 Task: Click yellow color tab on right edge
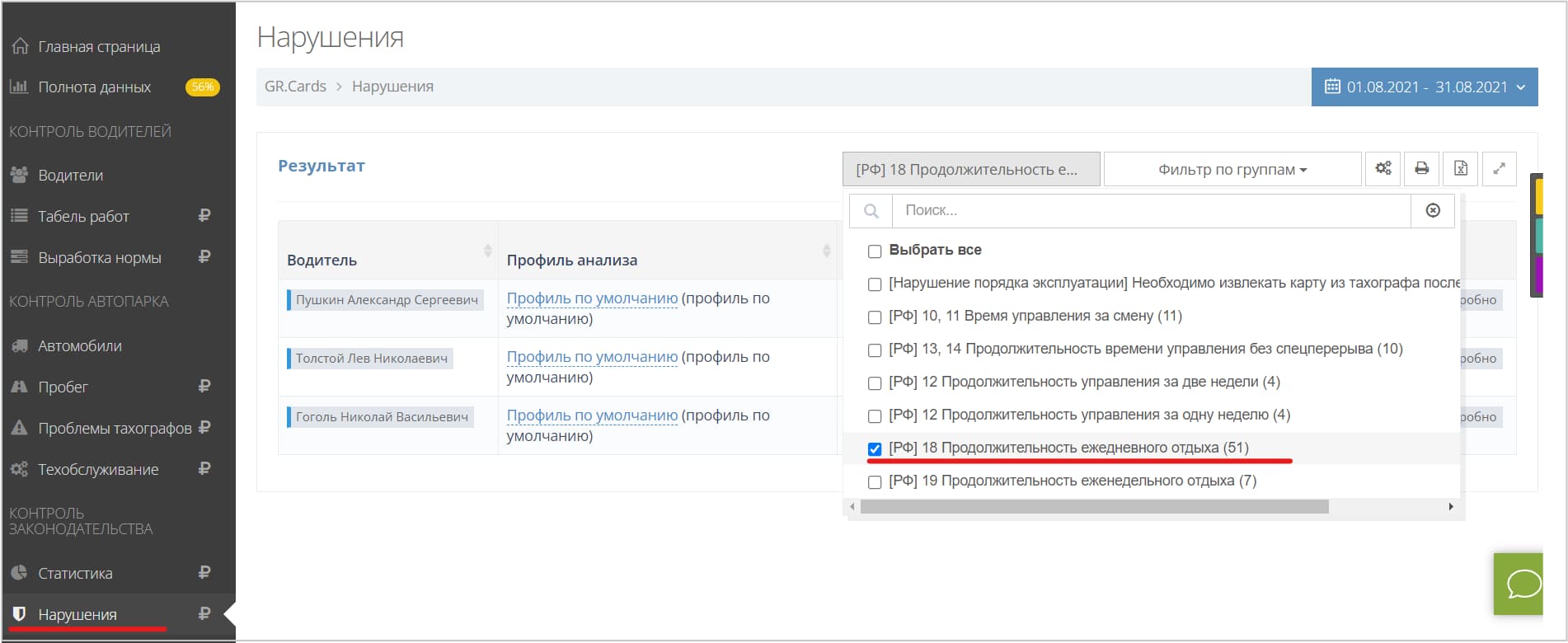click(1538, 196)
